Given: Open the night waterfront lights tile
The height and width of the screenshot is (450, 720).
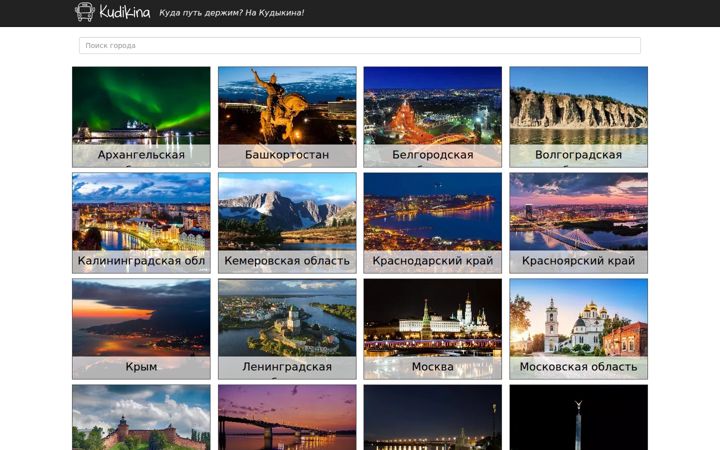Looking at the screenshot, I should [433, 417].
